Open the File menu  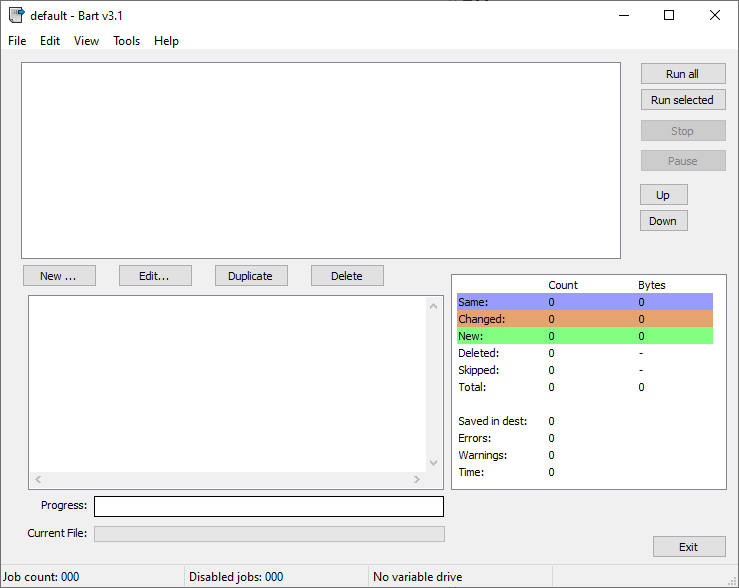pos(17,41)
